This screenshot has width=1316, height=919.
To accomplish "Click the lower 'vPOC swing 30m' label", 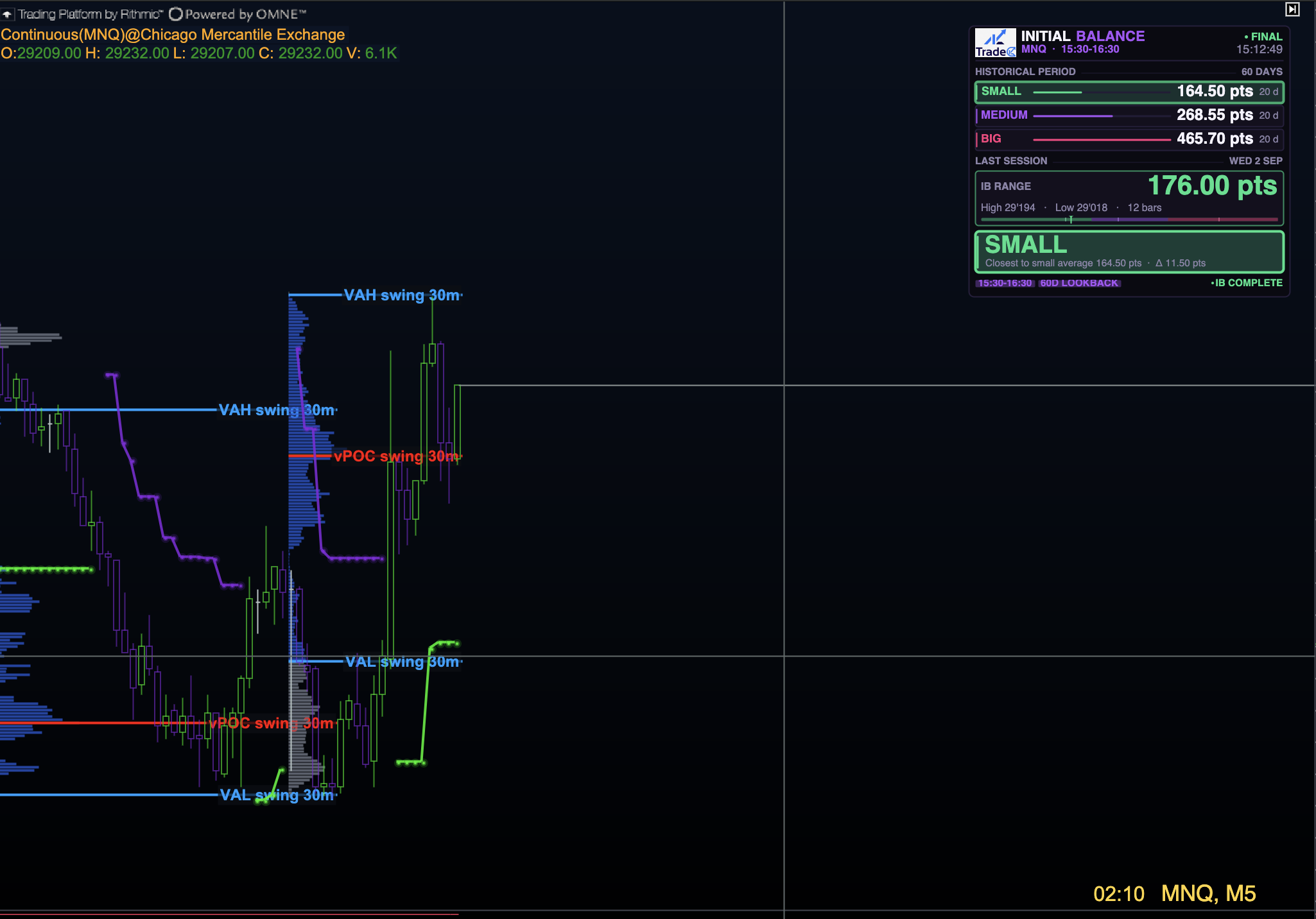I will 272,723.
